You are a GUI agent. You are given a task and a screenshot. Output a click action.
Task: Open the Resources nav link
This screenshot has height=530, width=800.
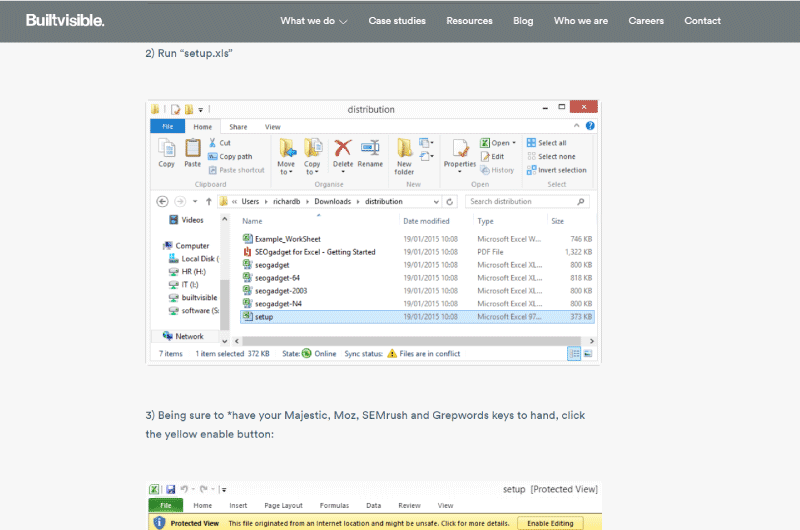pos(469,21)
